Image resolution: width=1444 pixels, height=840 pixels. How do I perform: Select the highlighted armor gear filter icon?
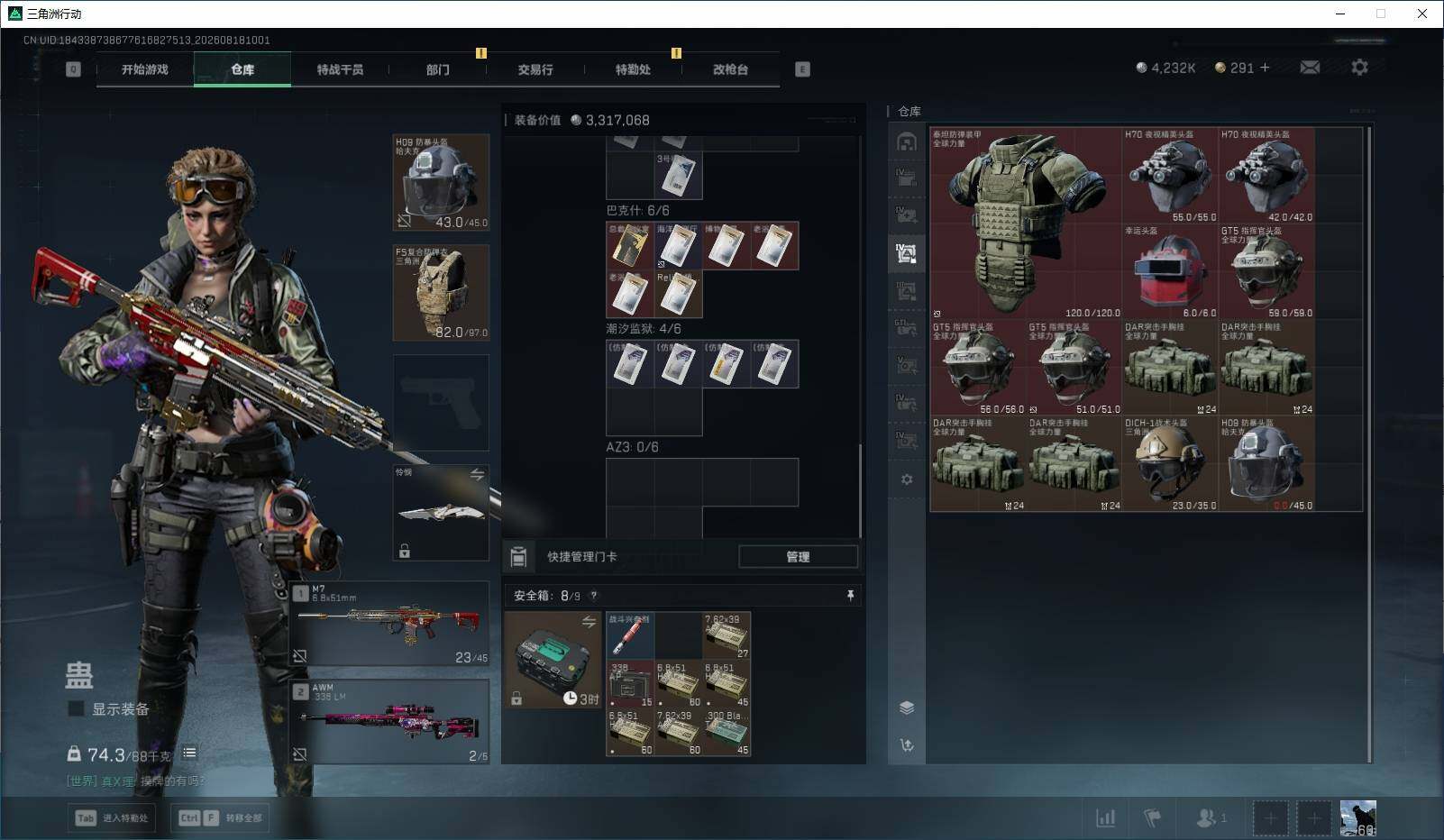[x=907, y=253]
